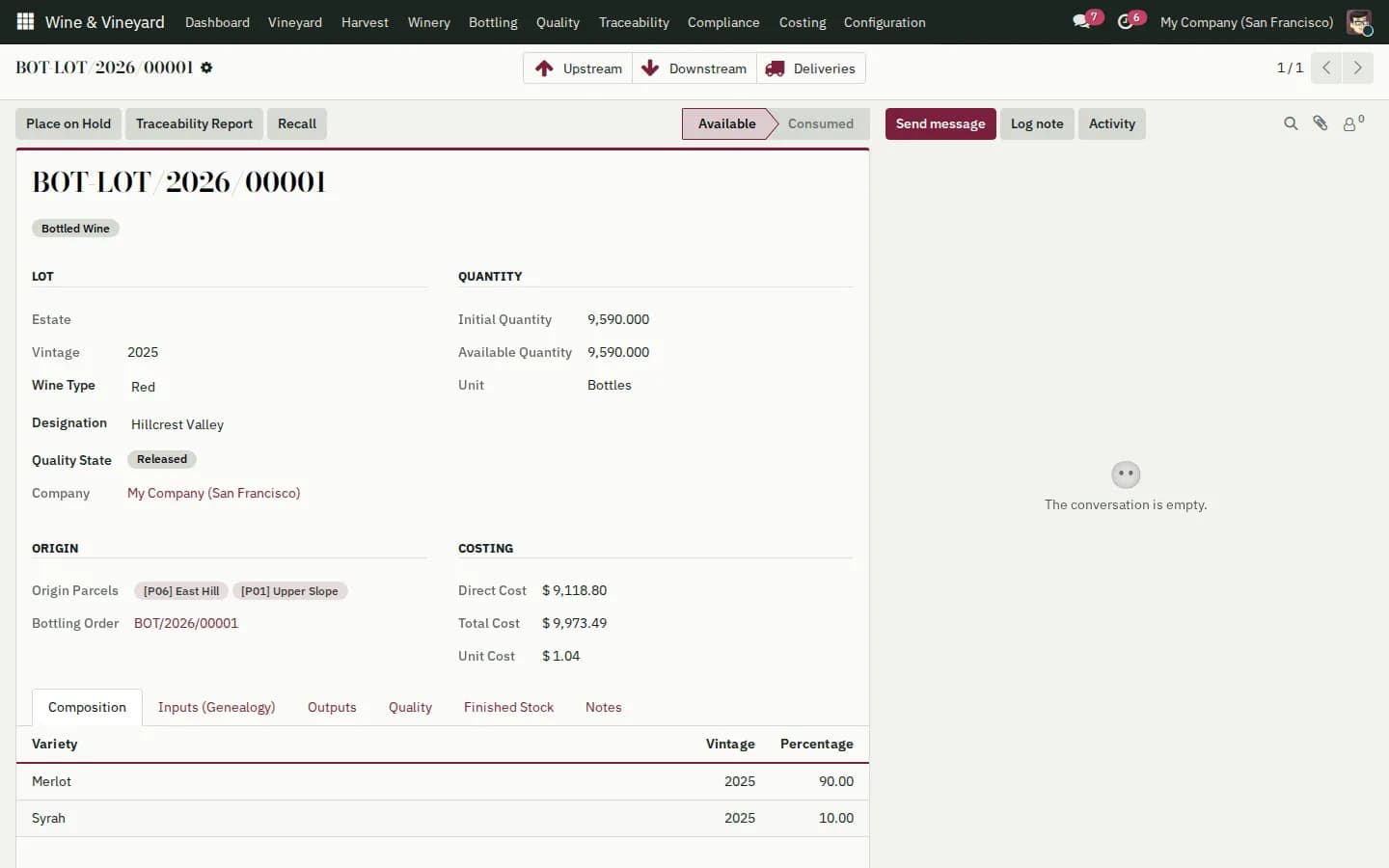Open the [P06] East Hill parcel tag
The width and height of the screenshot is (1389, 868).
181,591
